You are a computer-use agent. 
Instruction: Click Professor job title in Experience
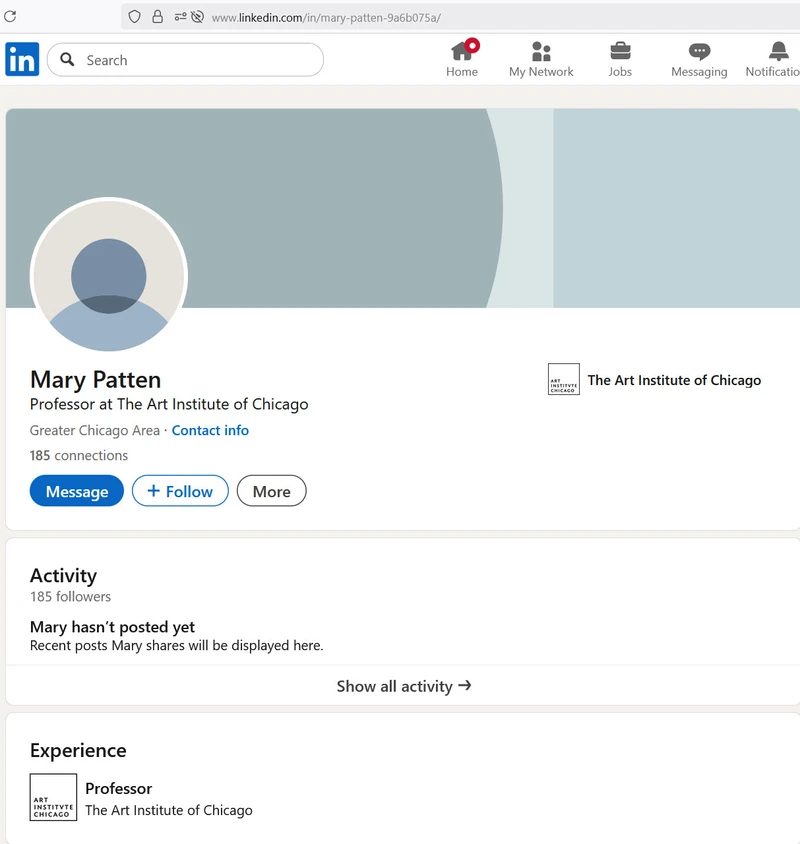click(118, 789)
